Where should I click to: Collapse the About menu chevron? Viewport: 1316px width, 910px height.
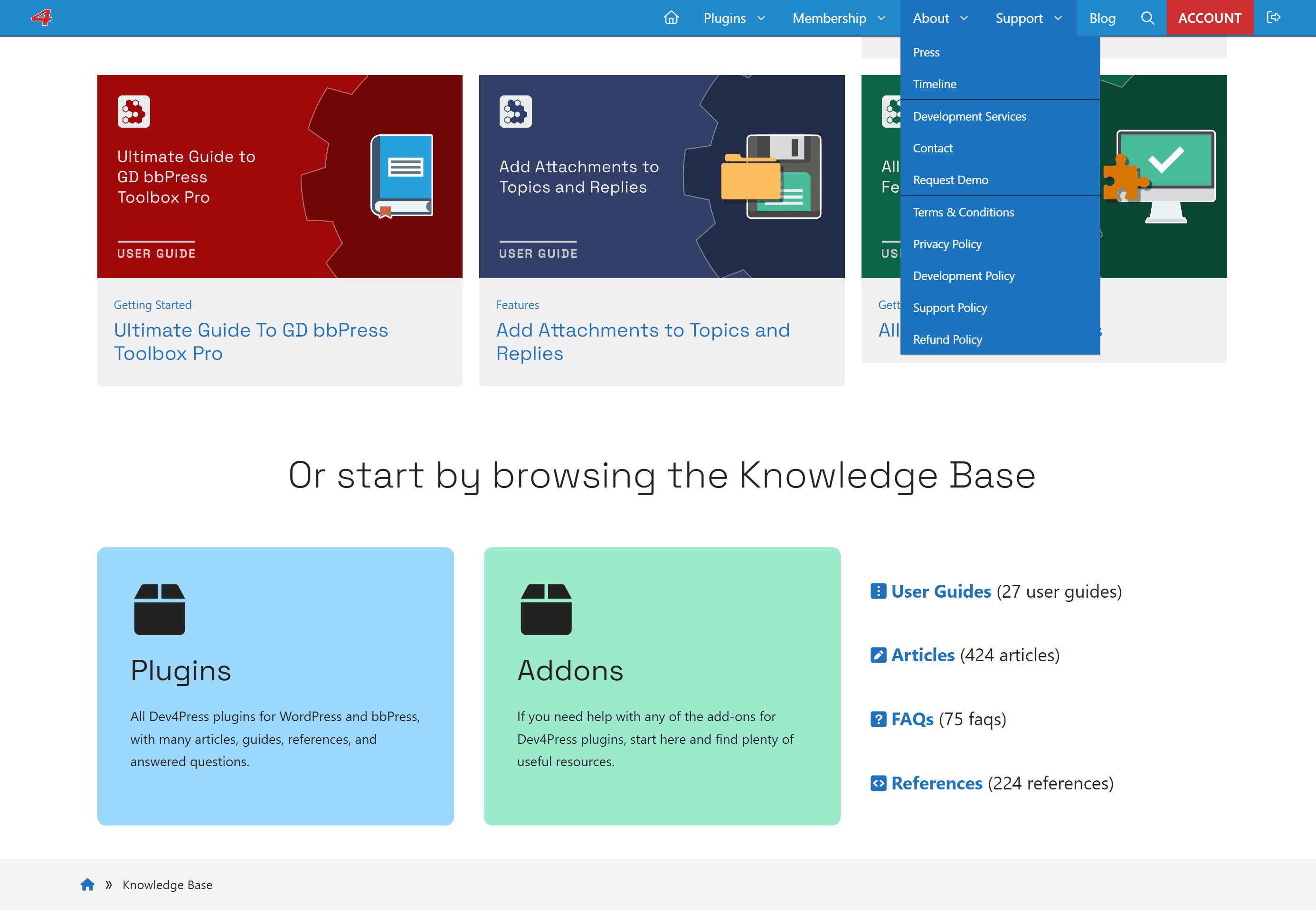point(964,18)
